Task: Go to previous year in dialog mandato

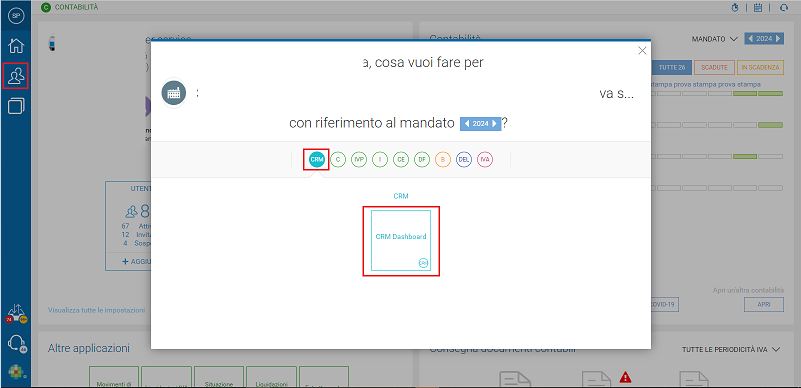Action: pos(466,124)
